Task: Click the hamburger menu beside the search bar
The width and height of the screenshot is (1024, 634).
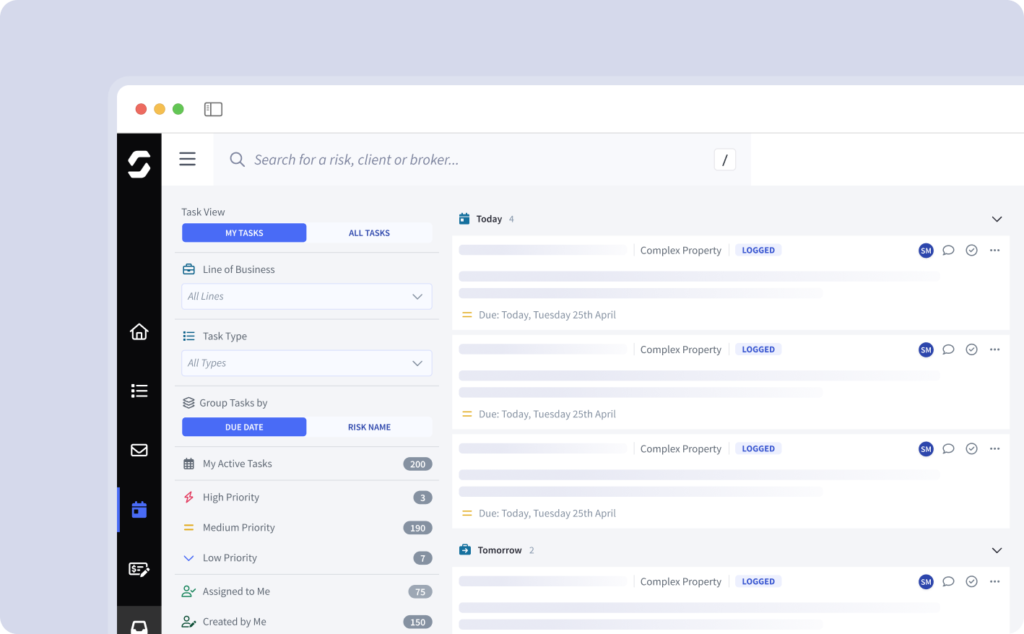Action: point(187,158)
